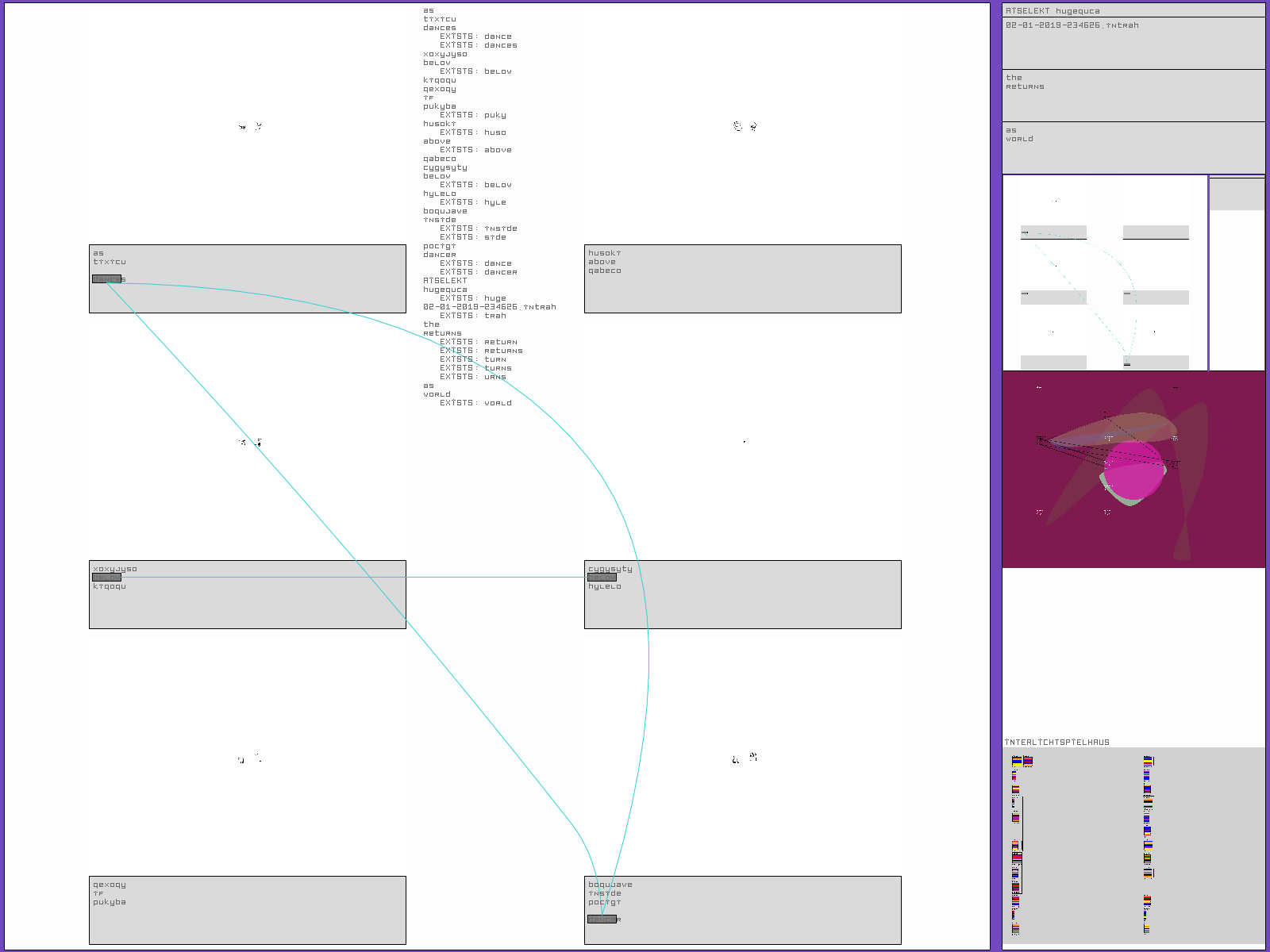Select the red-striped bordered tile in the left column
This screenshot has height=952, width=1270.
(x=1017, y=858)
